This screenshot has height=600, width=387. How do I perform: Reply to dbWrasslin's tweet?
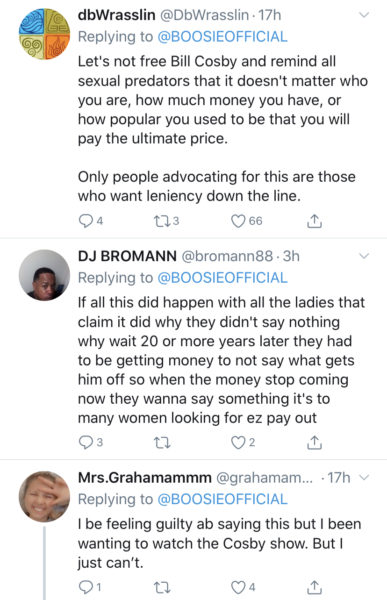coord(85,221)
